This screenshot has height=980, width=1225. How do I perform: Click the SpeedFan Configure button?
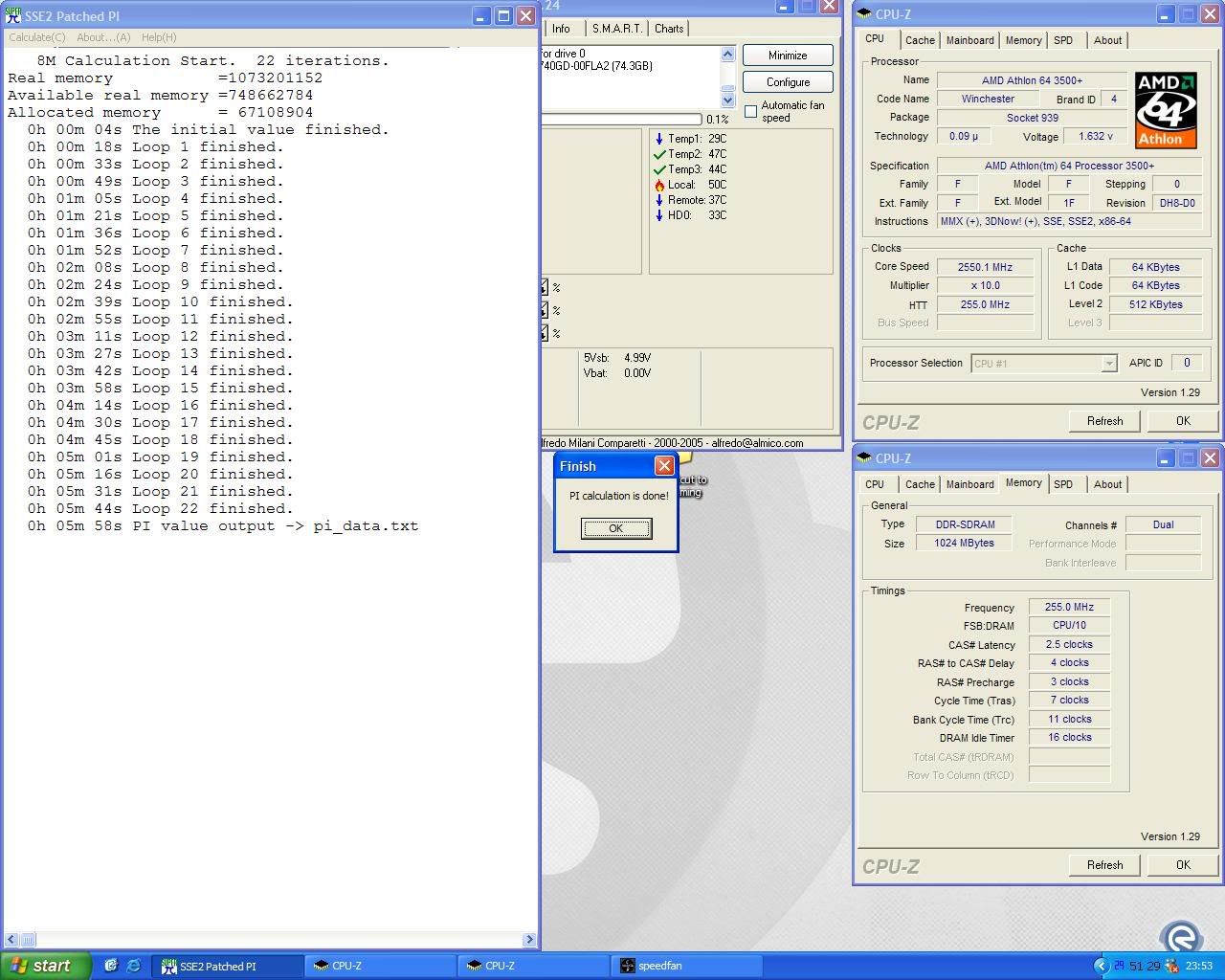point(788,82)
